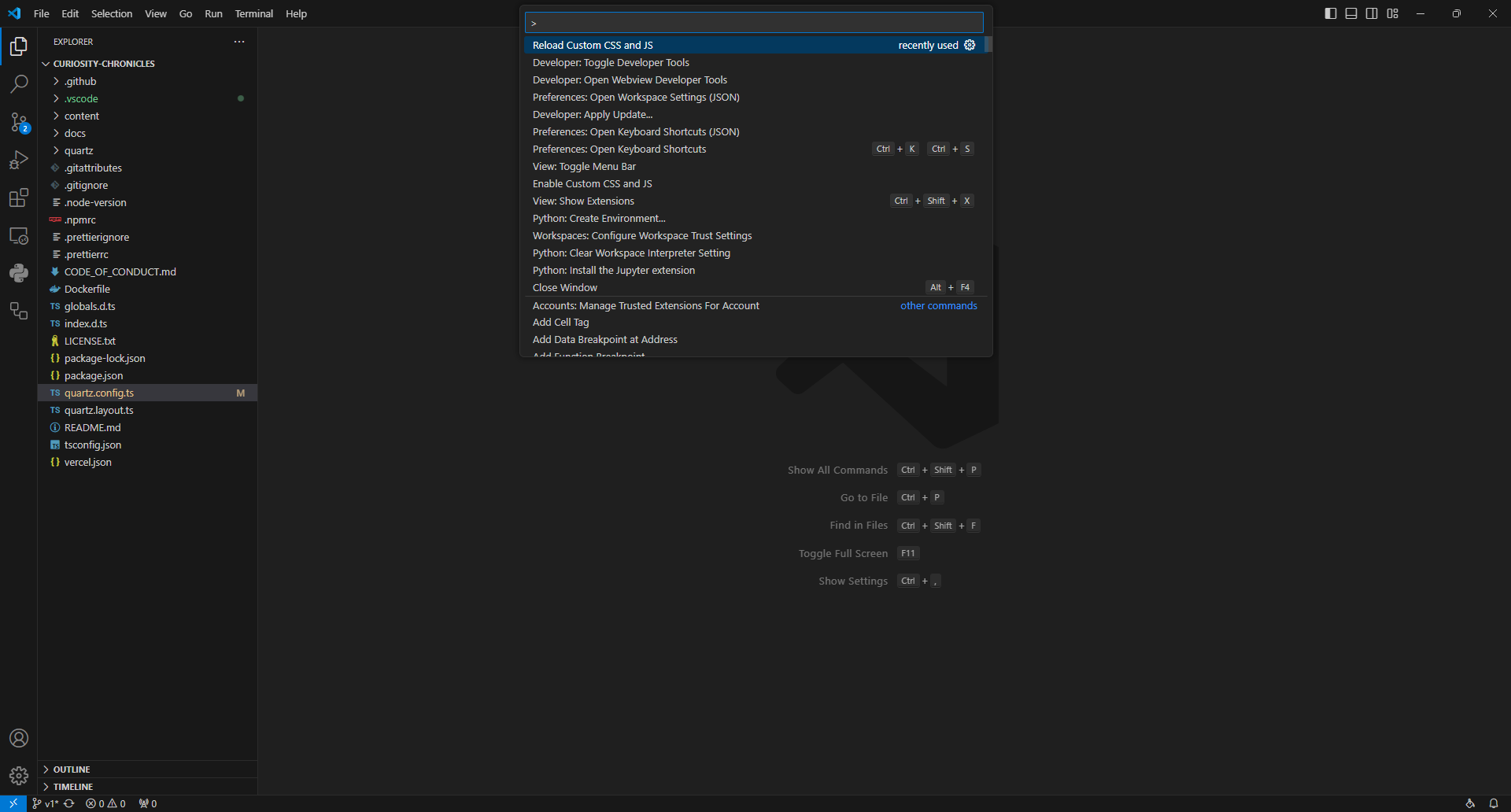Select Developer: Apply Update command
This screenshot has height=812, width=1511.
754,114
